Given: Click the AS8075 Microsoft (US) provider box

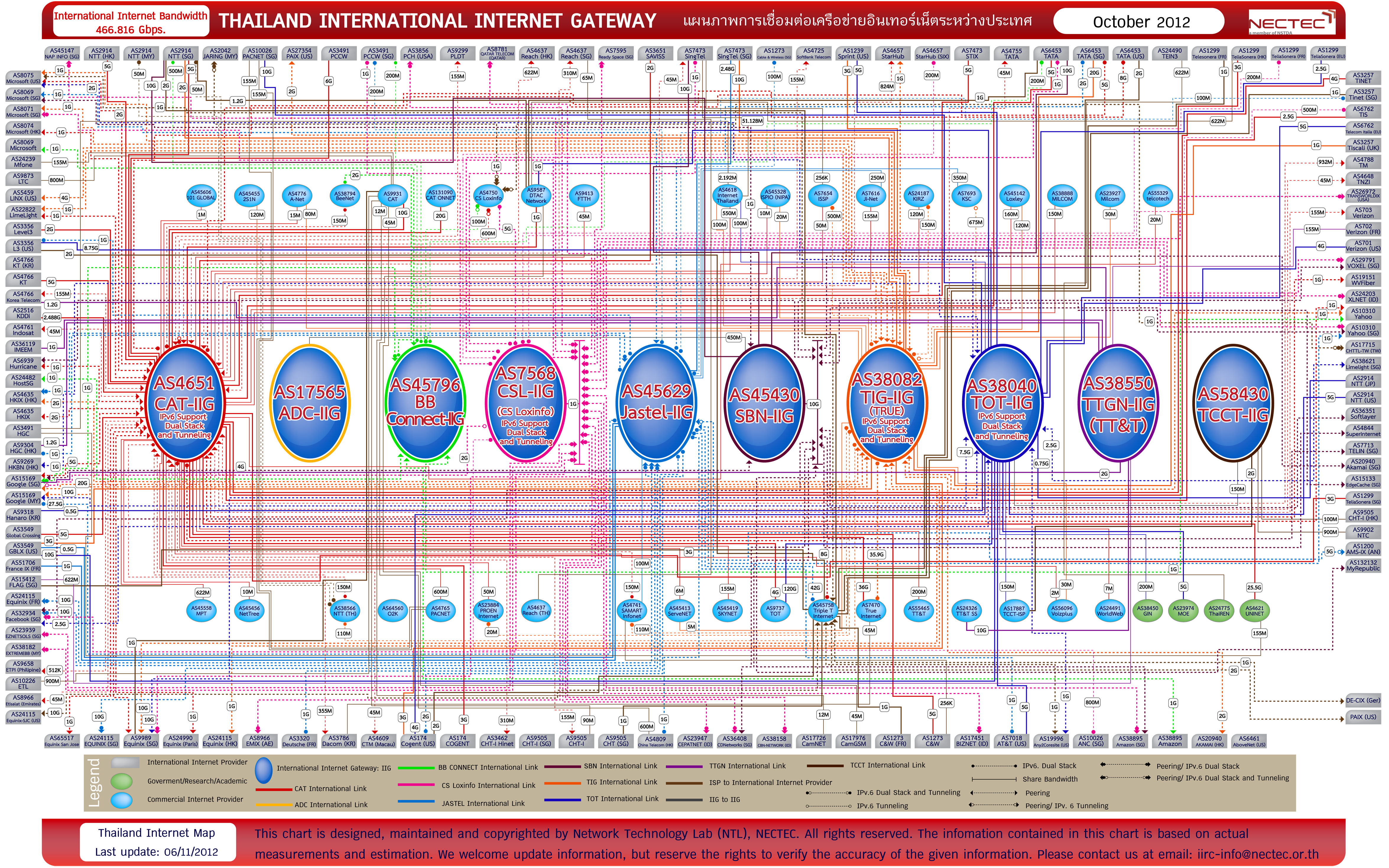Looking at the screenshot, I should point(24,78).
